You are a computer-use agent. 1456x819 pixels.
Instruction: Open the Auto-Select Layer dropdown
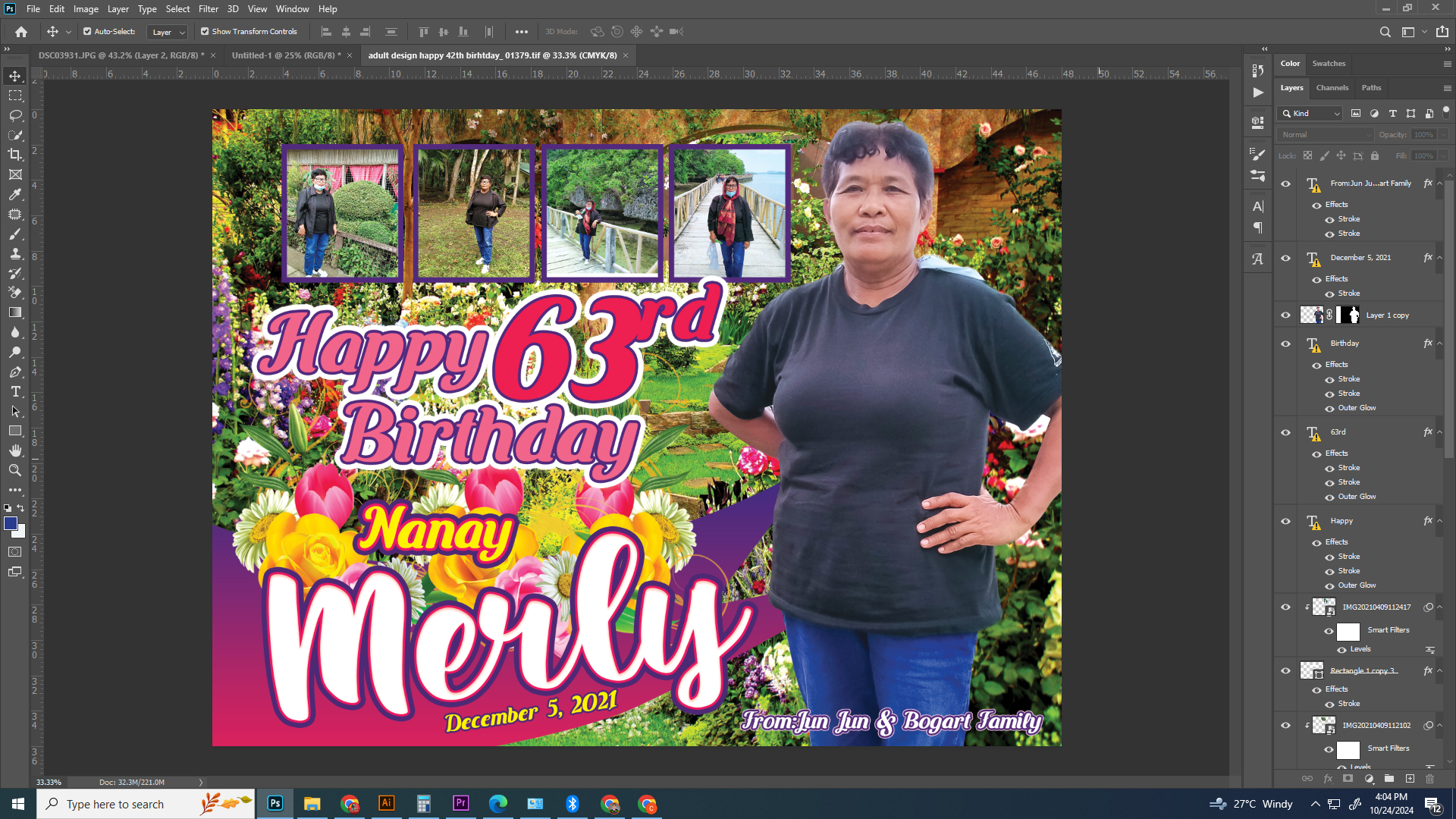click(x=168, y=32)
